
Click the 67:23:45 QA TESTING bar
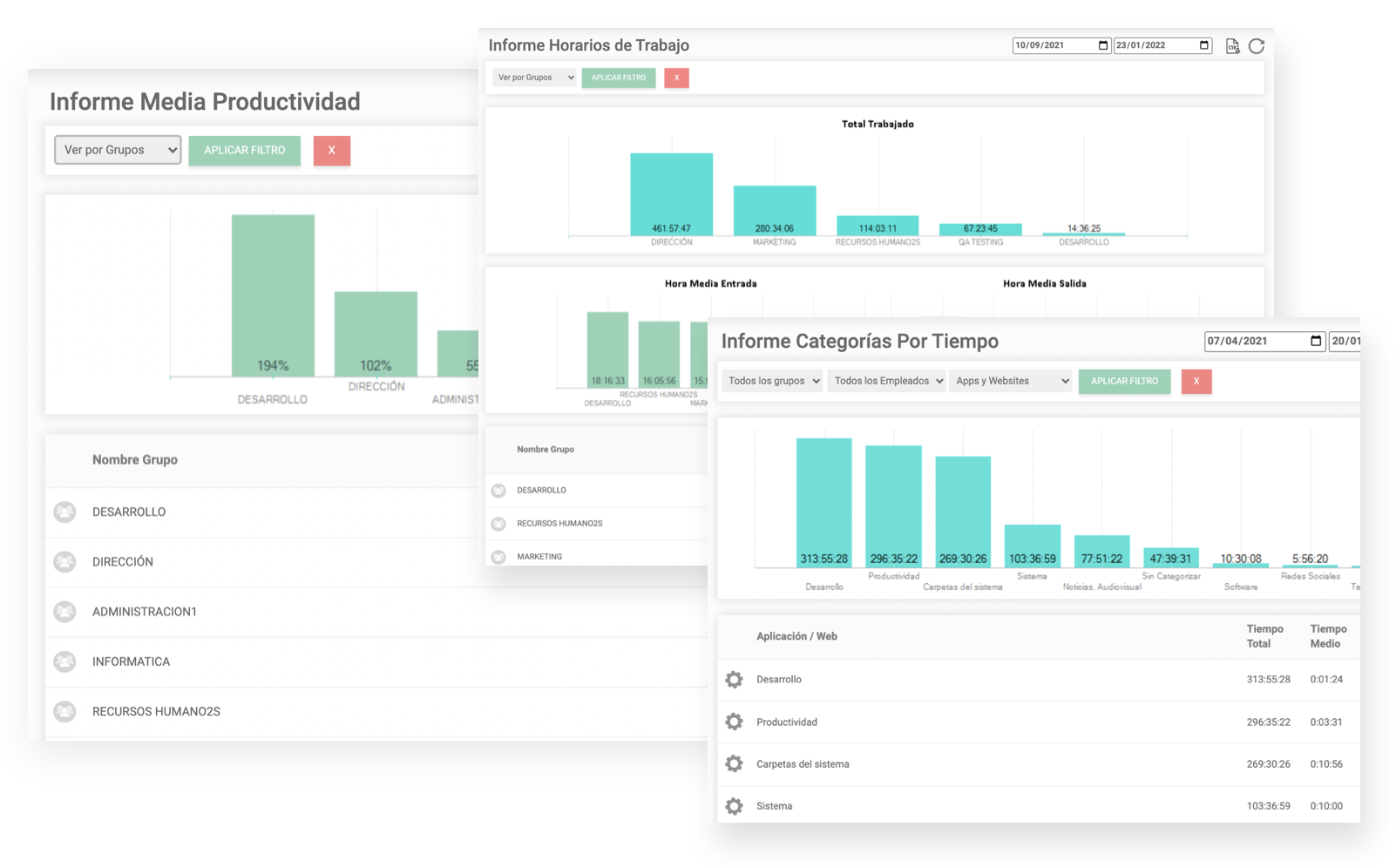(980, 229)
